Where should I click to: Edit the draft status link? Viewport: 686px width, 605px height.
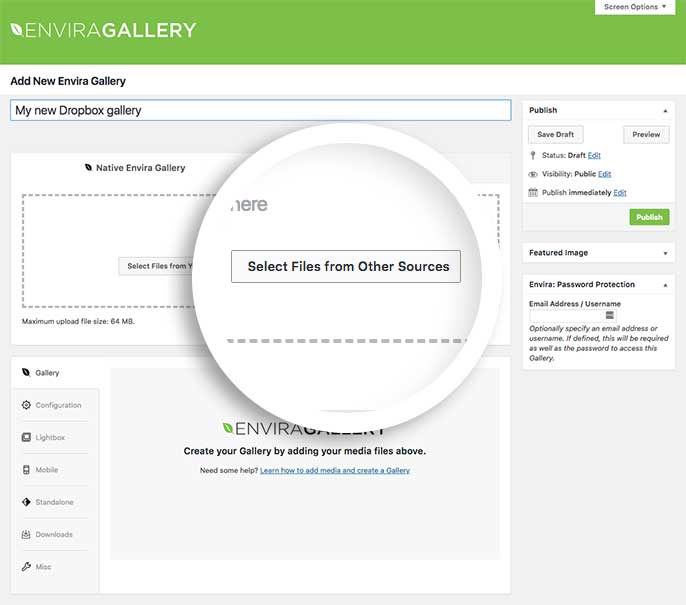(x=594, y=155)
